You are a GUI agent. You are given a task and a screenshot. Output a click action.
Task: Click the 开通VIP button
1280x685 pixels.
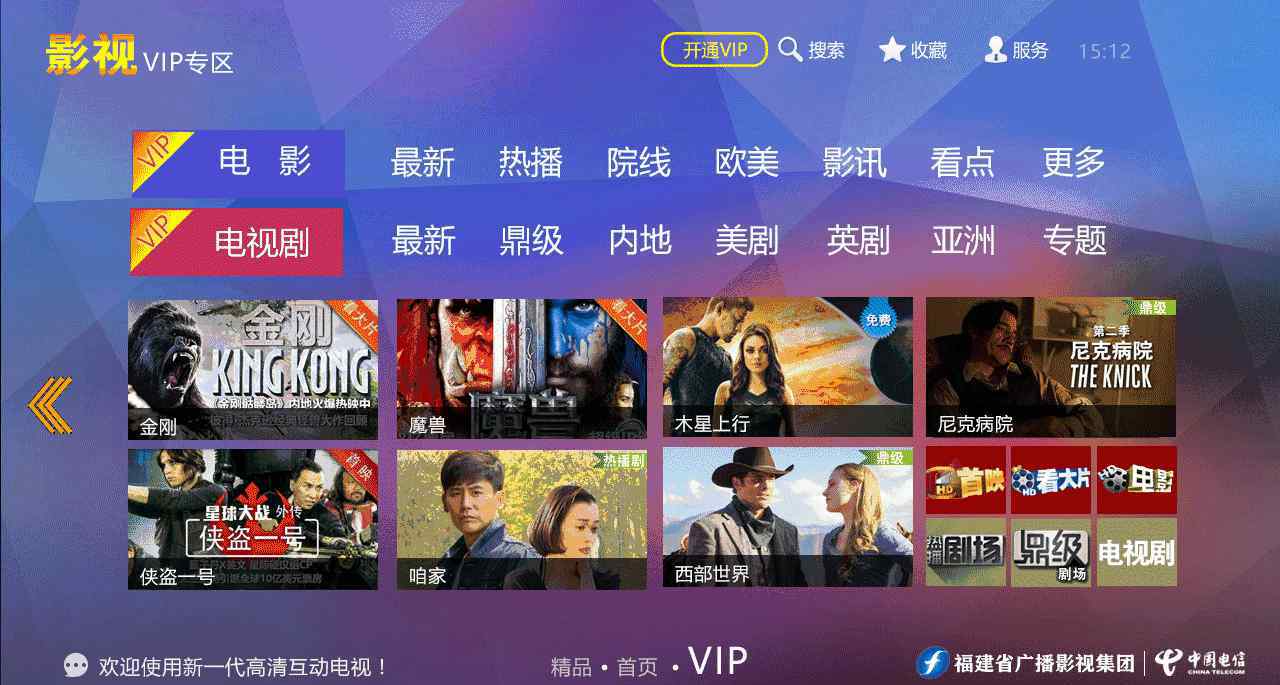(x=714, y=50)
